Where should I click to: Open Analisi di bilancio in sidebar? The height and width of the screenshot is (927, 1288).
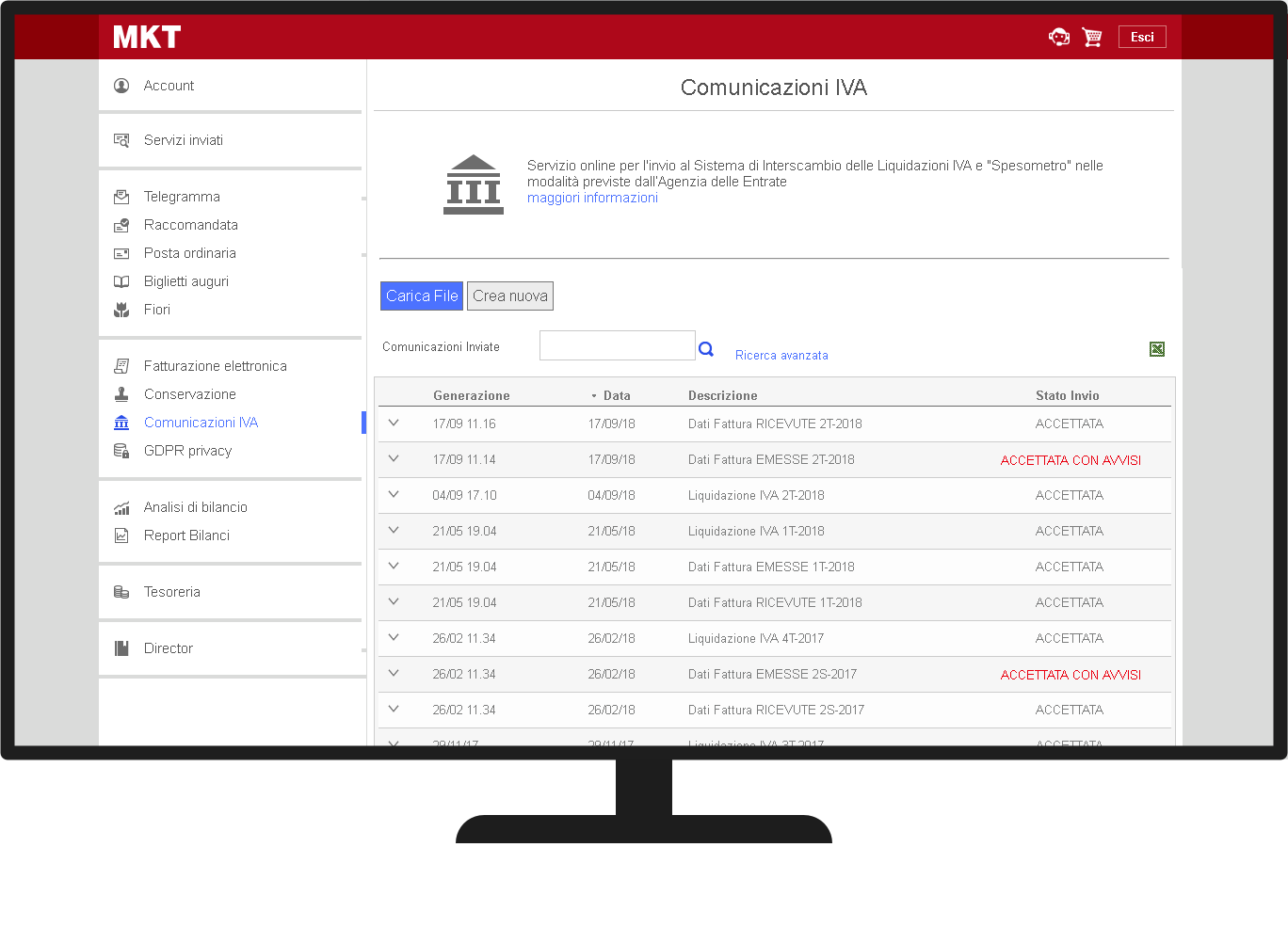click(196, 507)
